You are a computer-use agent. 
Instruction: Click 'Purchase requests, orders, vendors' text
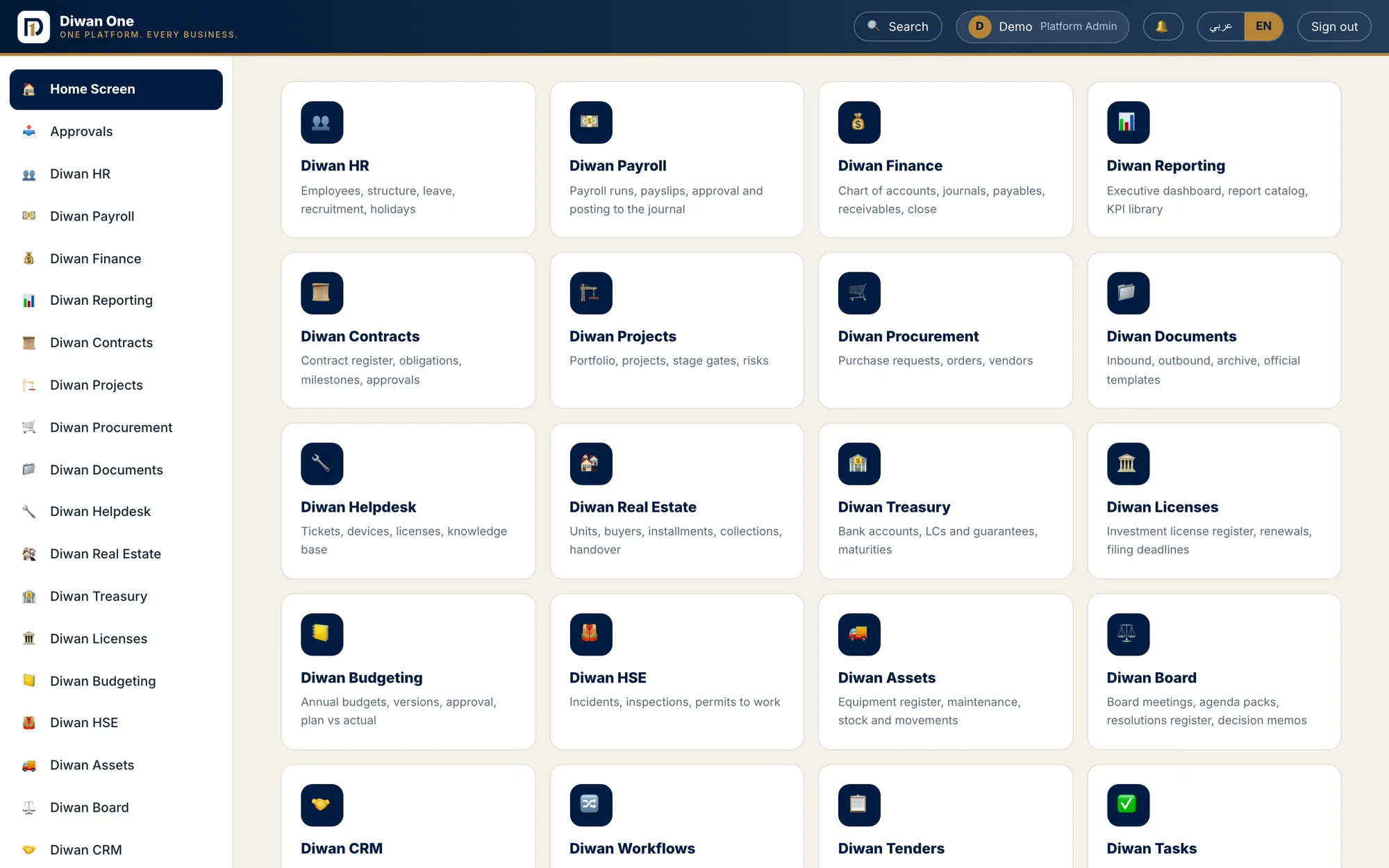click(x=935, y=360)
